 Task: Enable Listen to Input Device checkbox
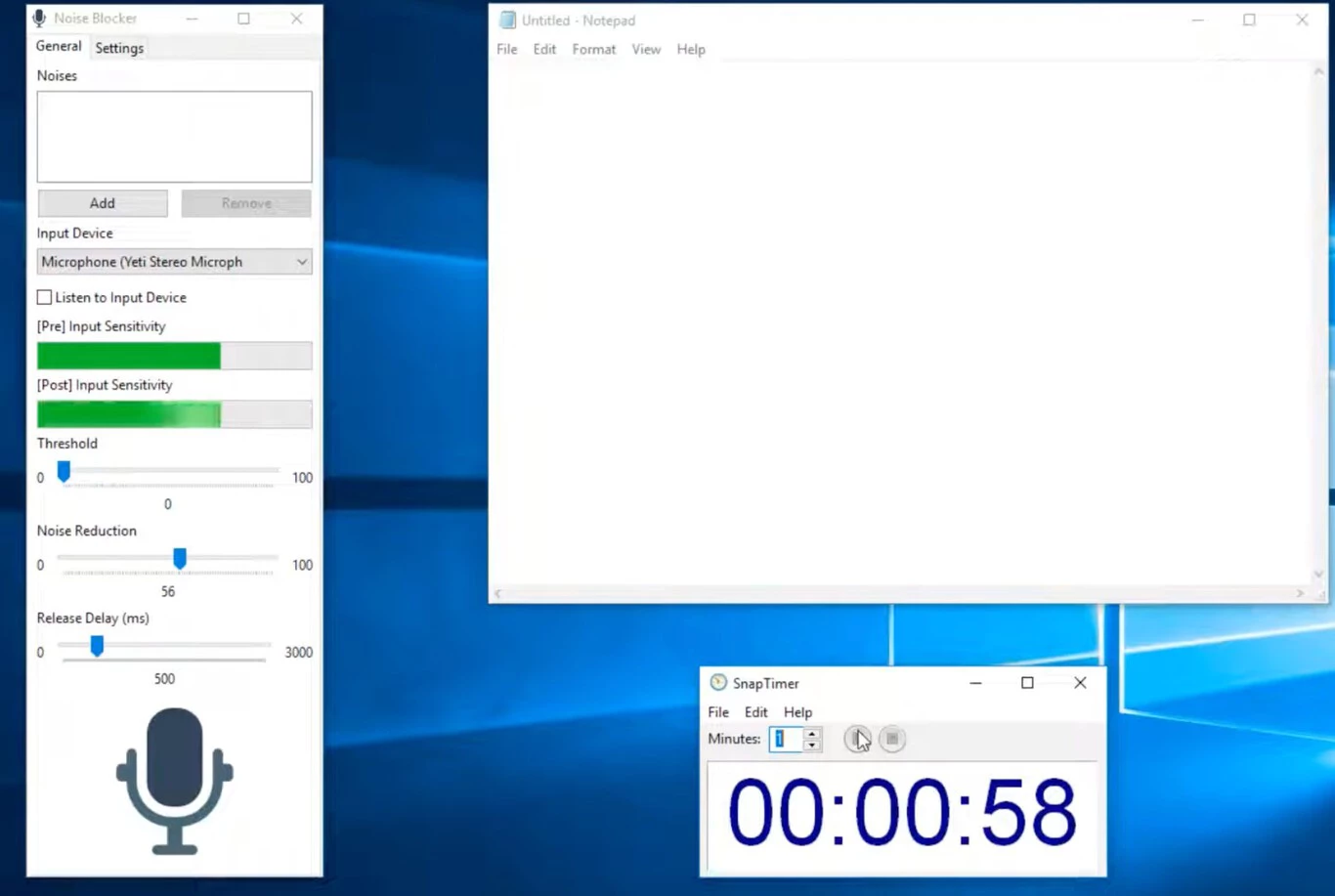[45, 297]
